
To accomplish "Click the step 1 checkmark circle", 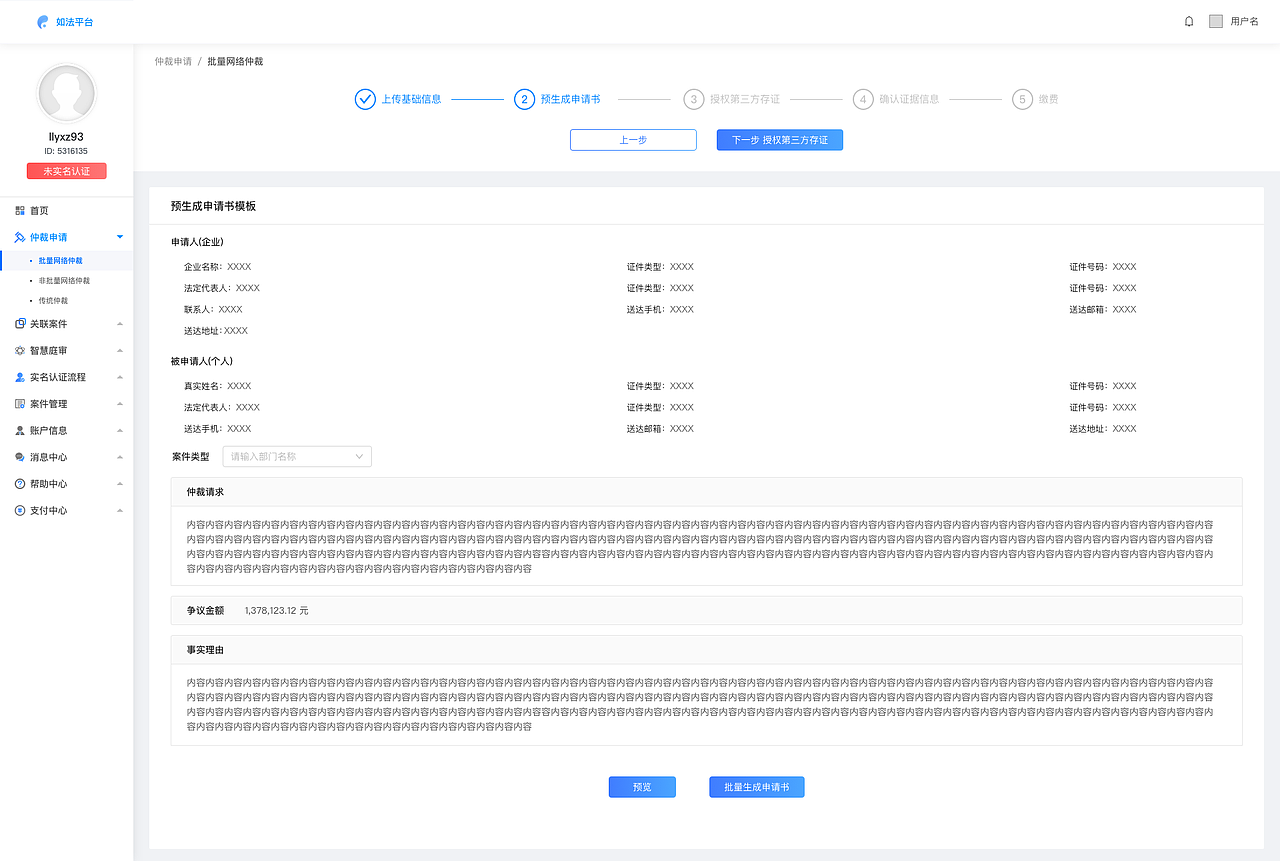I will click(365, 99).
